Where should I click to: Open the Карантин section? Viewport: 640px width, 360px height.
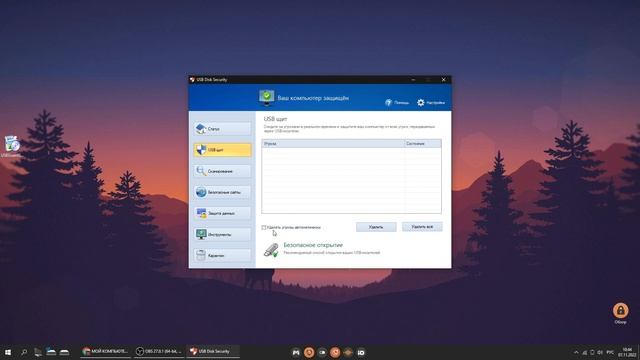click(x=222, y=255)
